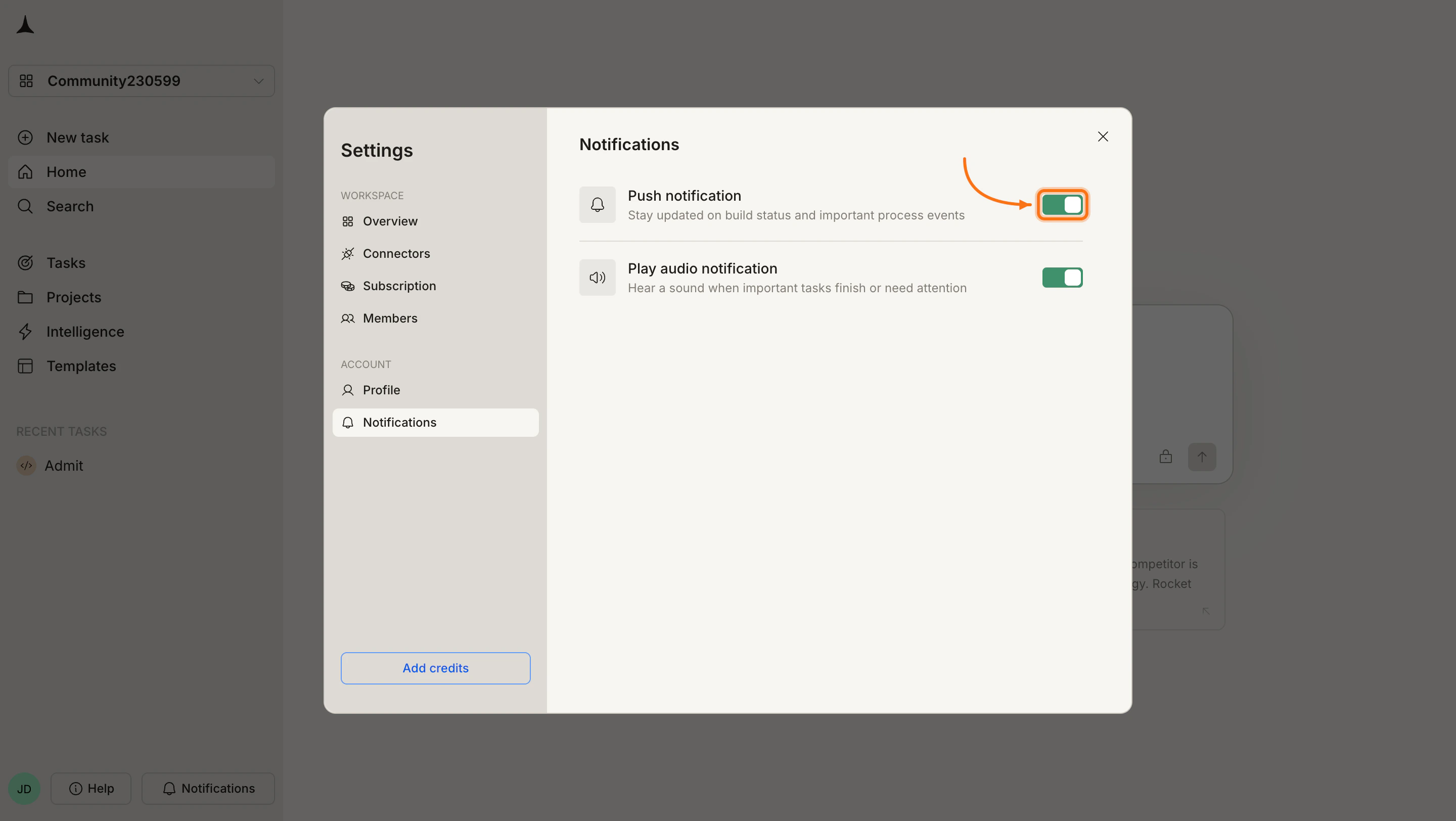The image size is (1456, 821).
Task: Click the Add credits button
Action: [435, 668]
